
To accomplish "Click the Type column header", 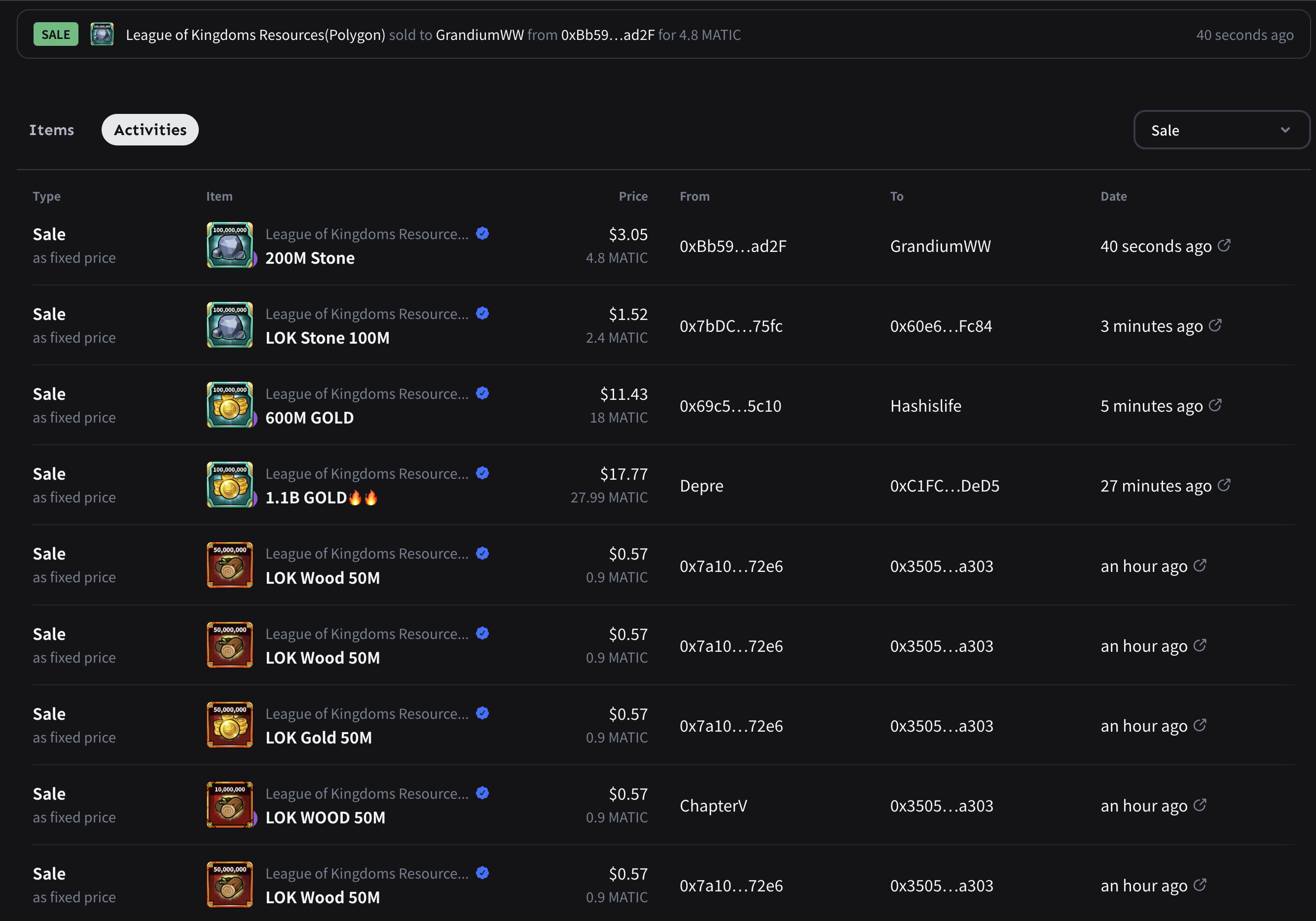I will (46, 196).
